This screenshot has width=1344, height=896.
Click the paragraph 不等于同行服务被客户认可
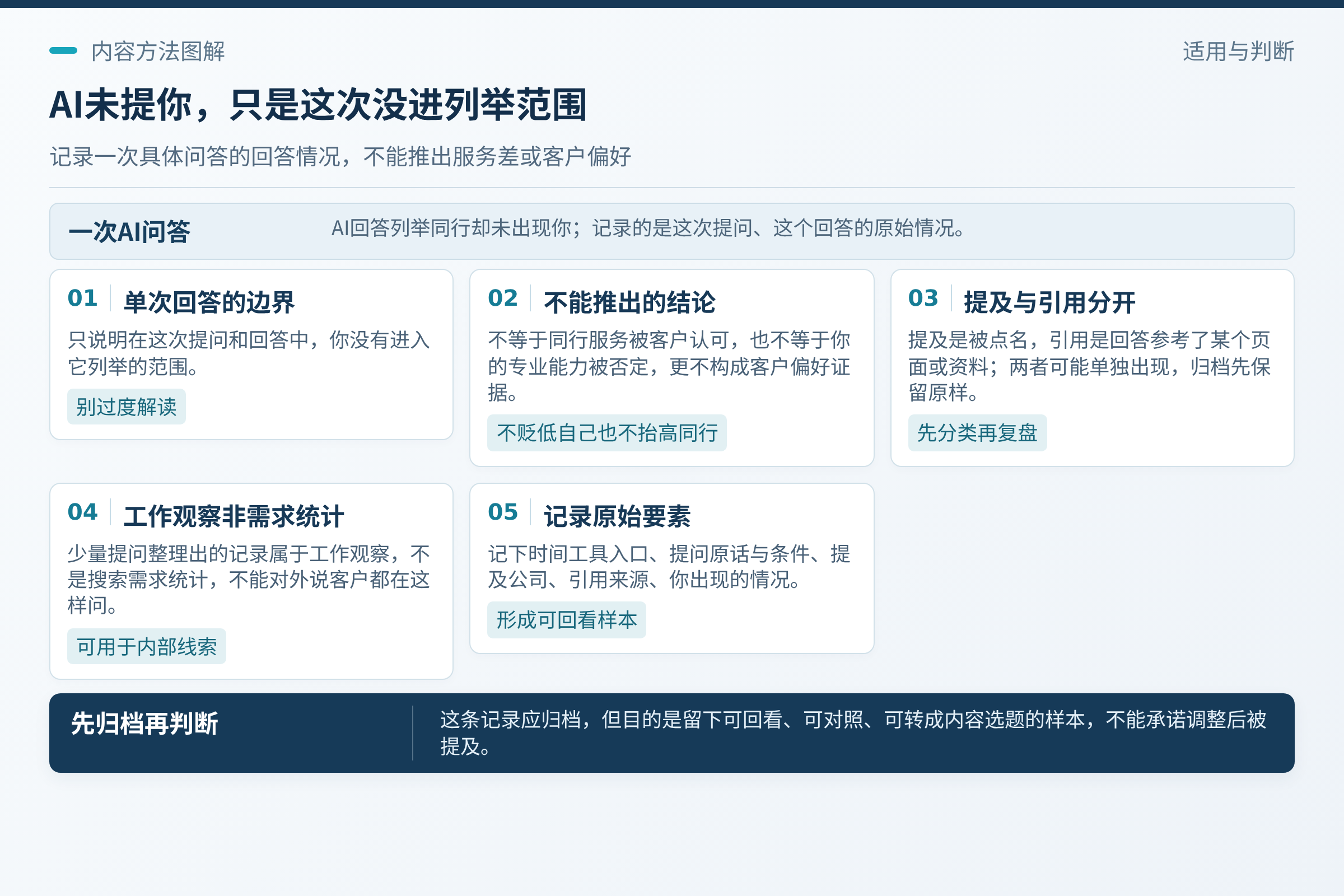(x=669, y=366)
